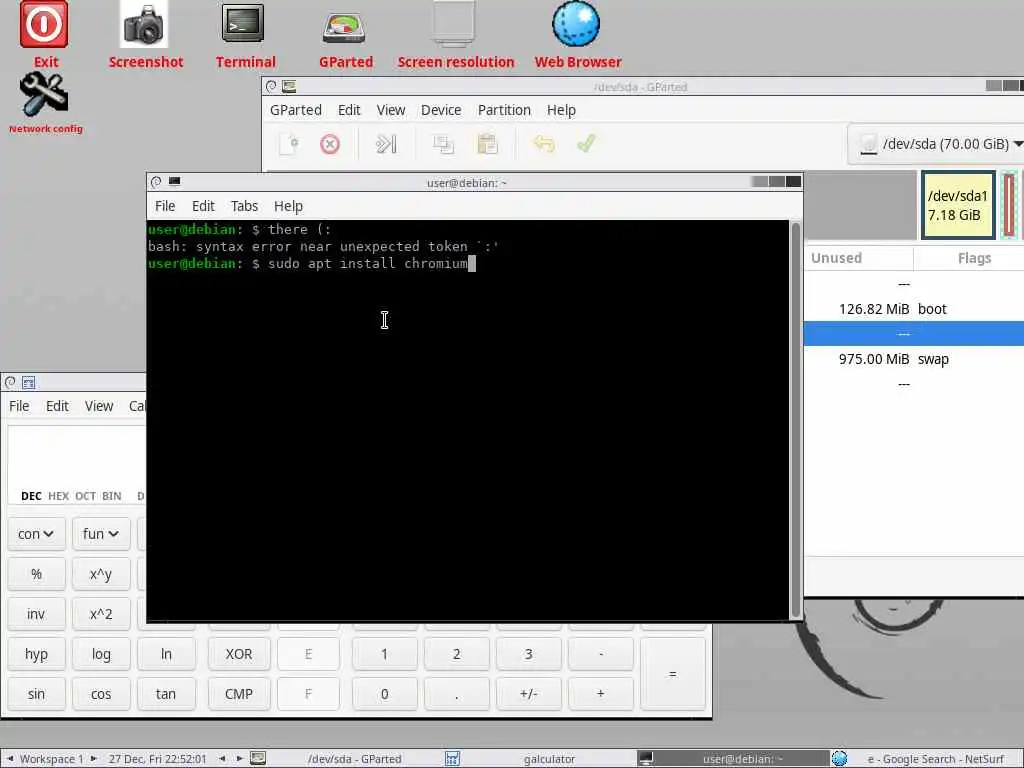Open the View menu in GParted
Viewport: 1024px width, 768px height.
[x=391, y=110]
